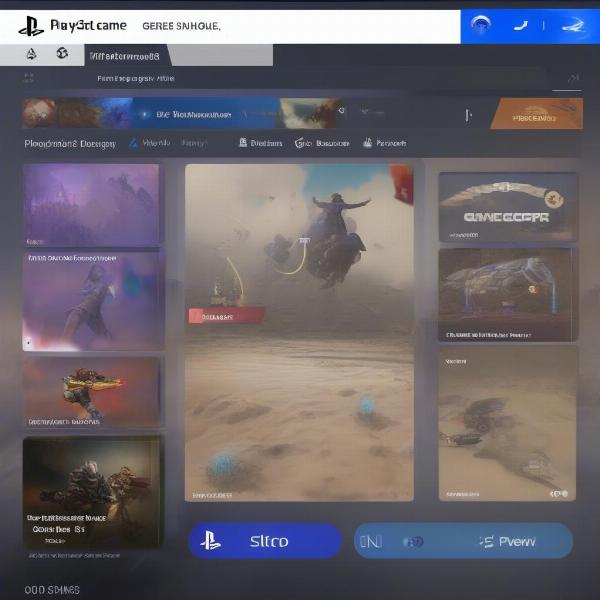Click the caption below tab strip

[x=136, y=78]
